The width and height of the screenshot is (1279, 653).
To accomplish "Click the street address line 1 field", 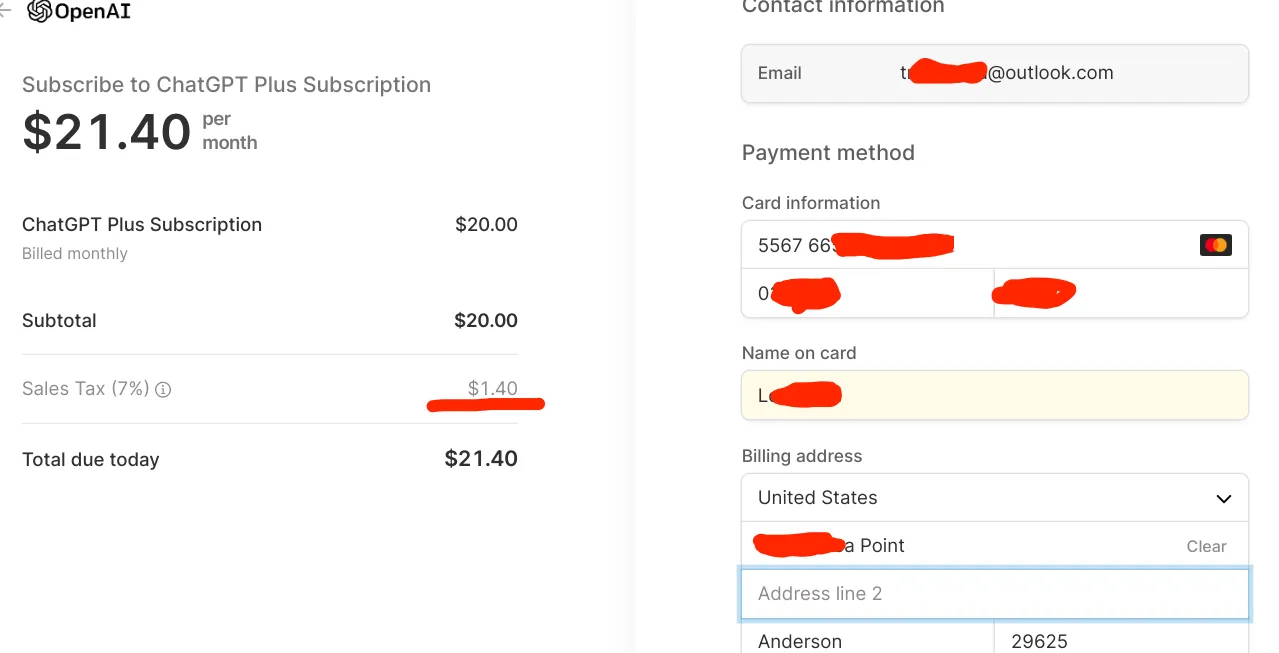I will pyautogui.click(x=995, y=546).
